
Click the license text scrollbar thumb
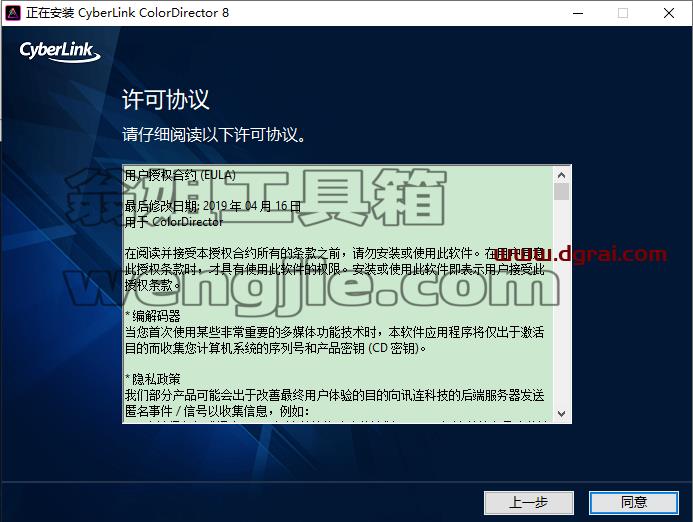561,192
